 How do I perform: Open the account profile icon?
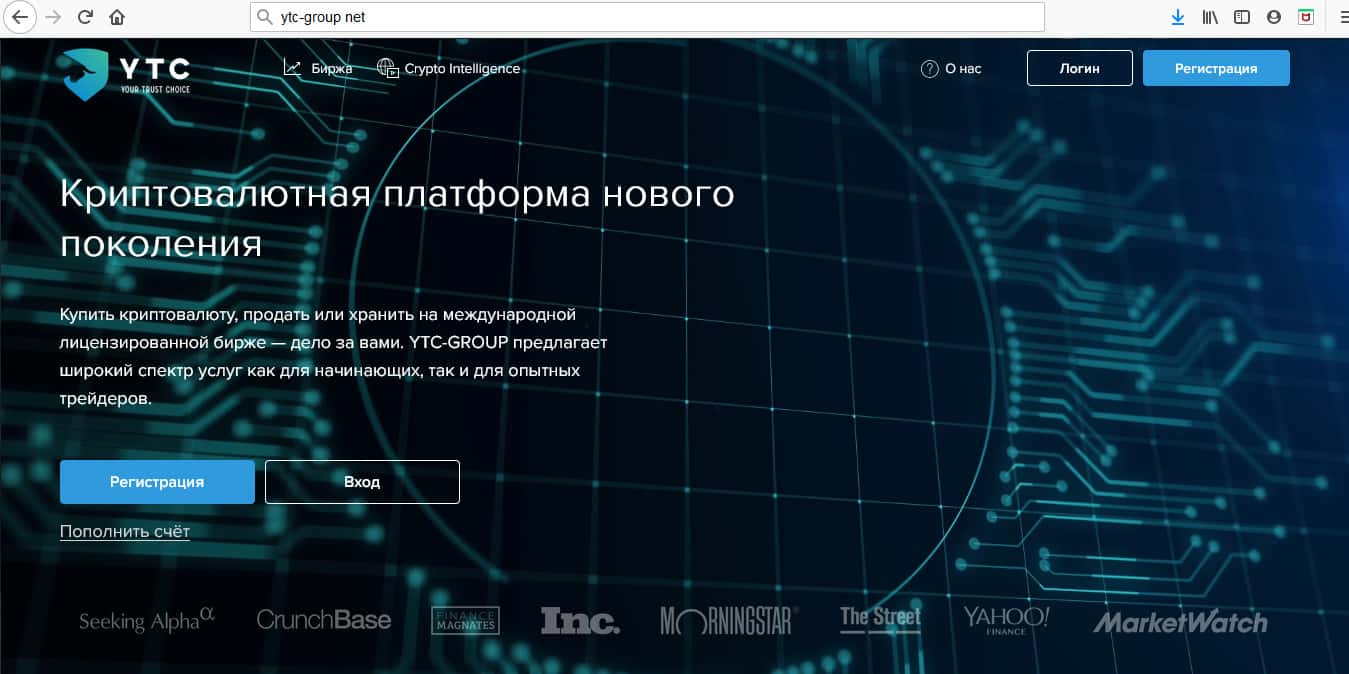pyautogui.click(x=1274, y=17)
